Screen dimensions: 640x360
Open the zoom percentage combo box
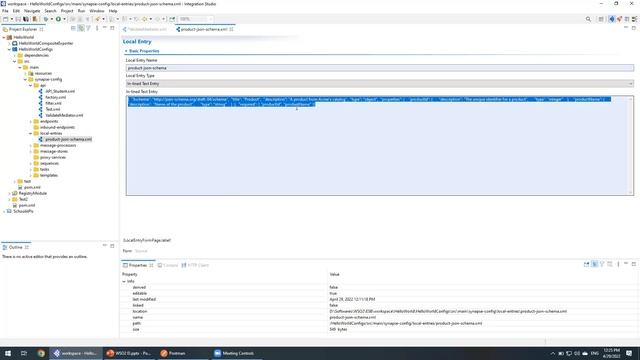coord(196,19)
